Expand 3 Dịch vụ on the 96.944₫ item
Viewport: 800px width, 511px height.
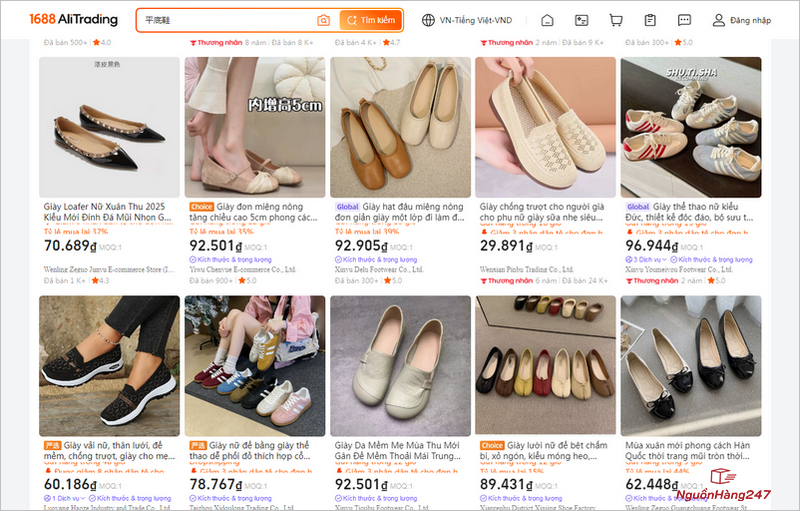click(646, 260)
